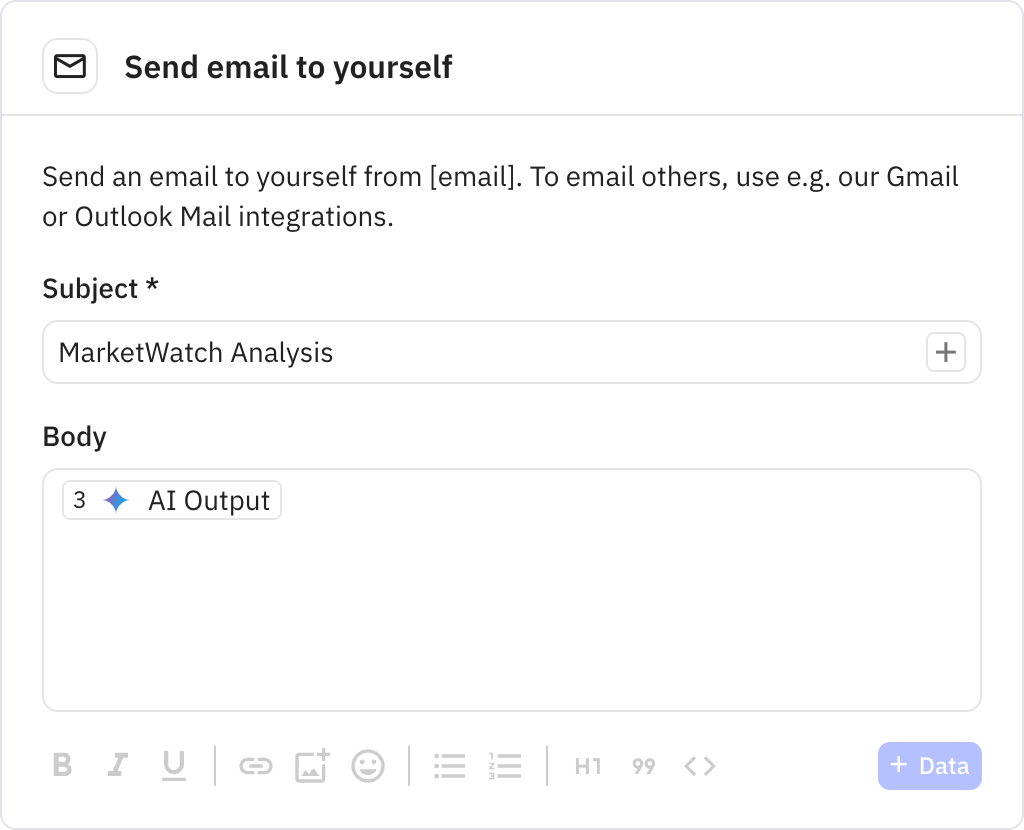Open the code formatting option
The width and height of the screenshot is (1024, 830).
(x=699, y=766)
